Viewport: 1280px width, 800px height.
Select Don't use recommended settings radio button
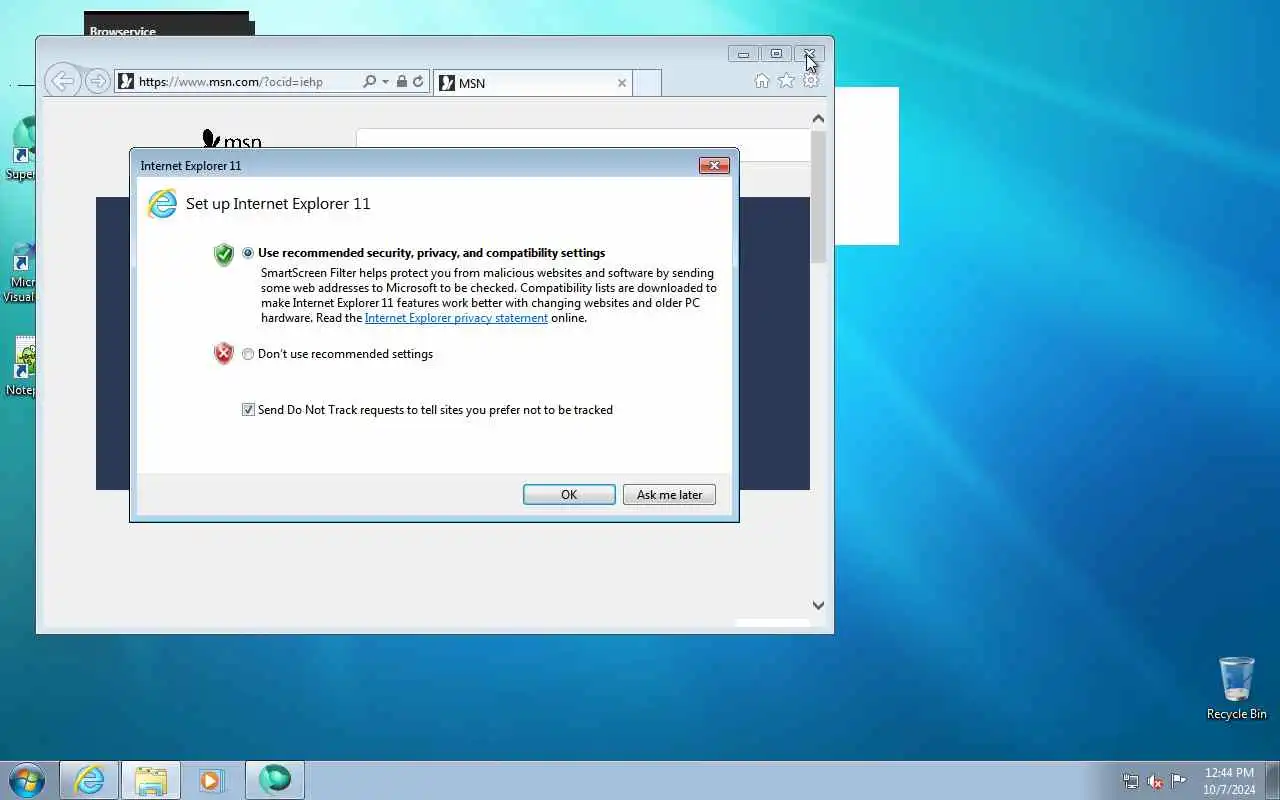click(x=248, y=354)
